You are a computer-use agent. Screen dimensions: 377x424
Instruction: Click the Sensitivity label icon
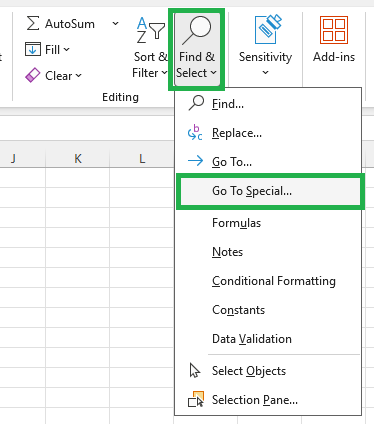pyautogui.click(x=268, y=29)
